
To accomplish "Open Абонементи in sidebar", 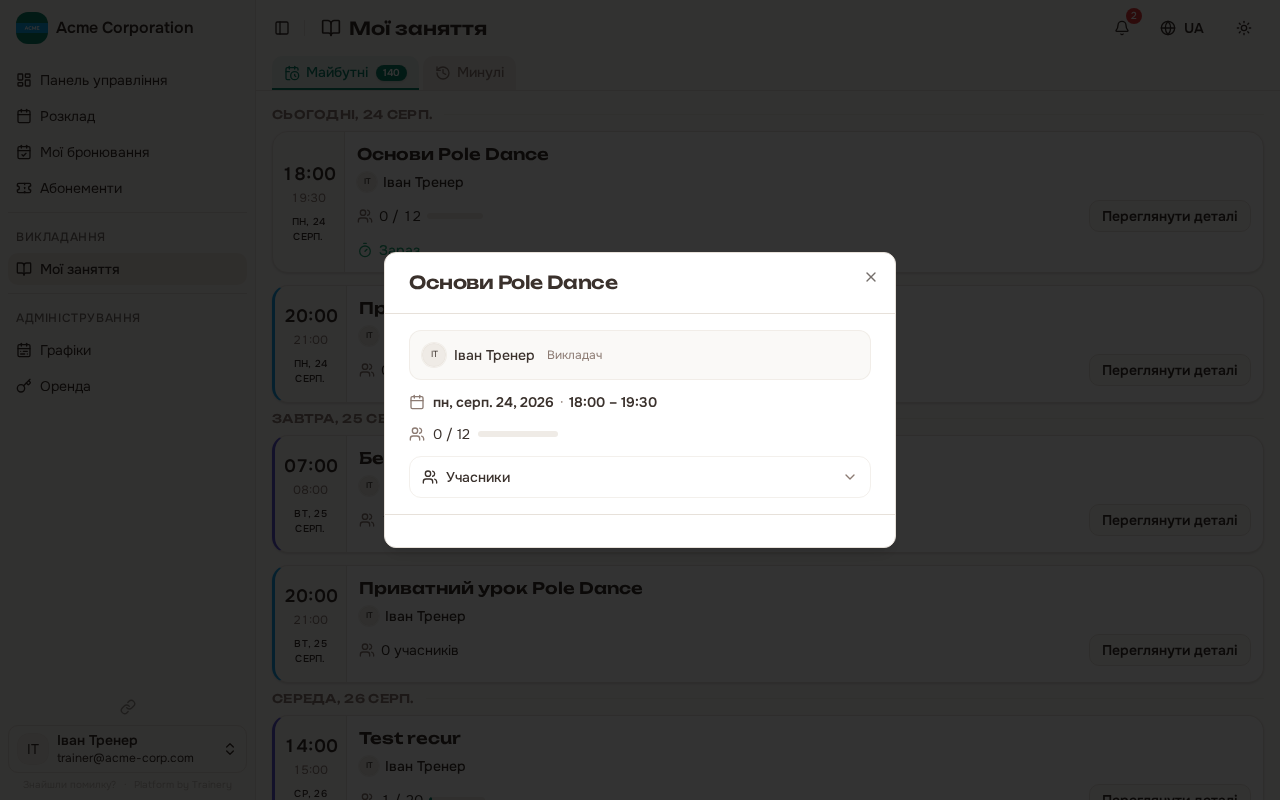I will (x=127, y=188).
